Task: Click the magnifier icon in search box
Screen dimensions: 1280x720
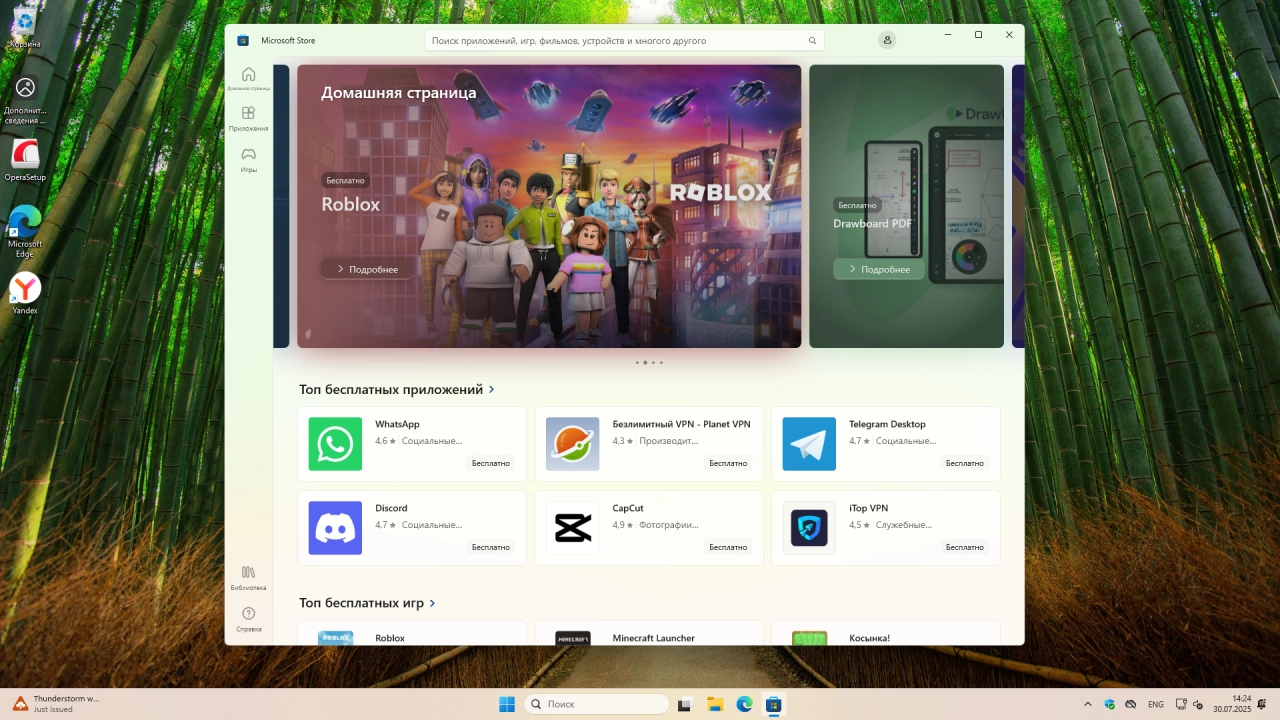Action: (812, 41)
